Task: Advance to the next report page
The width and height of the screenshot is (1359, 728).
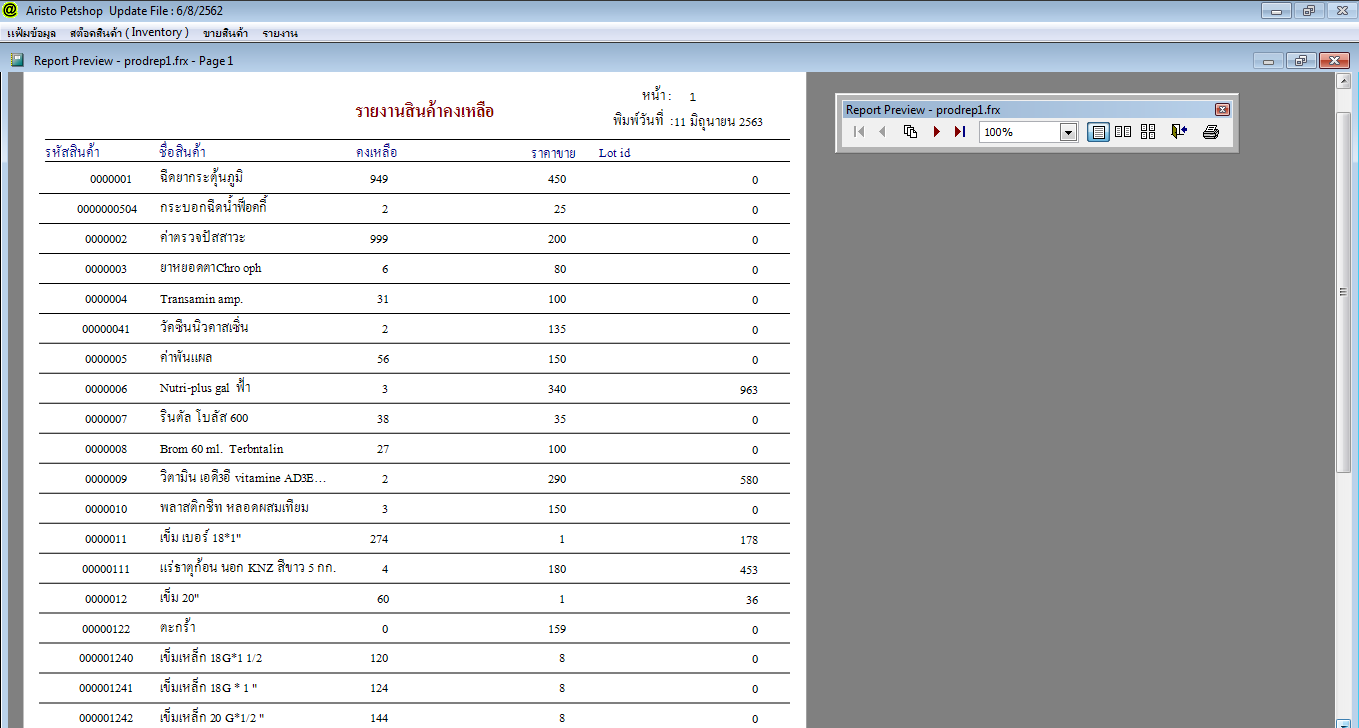Action: (936, 132)
